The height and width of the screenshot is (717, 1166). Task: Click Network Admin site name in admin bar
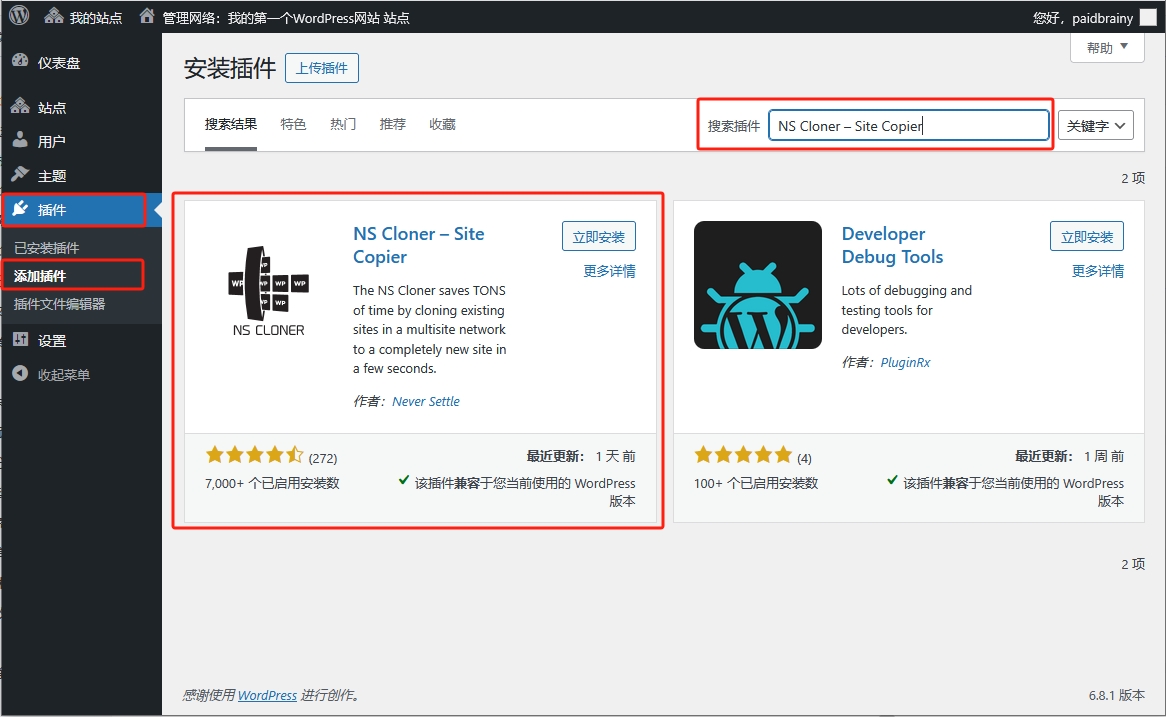(286, 18)
